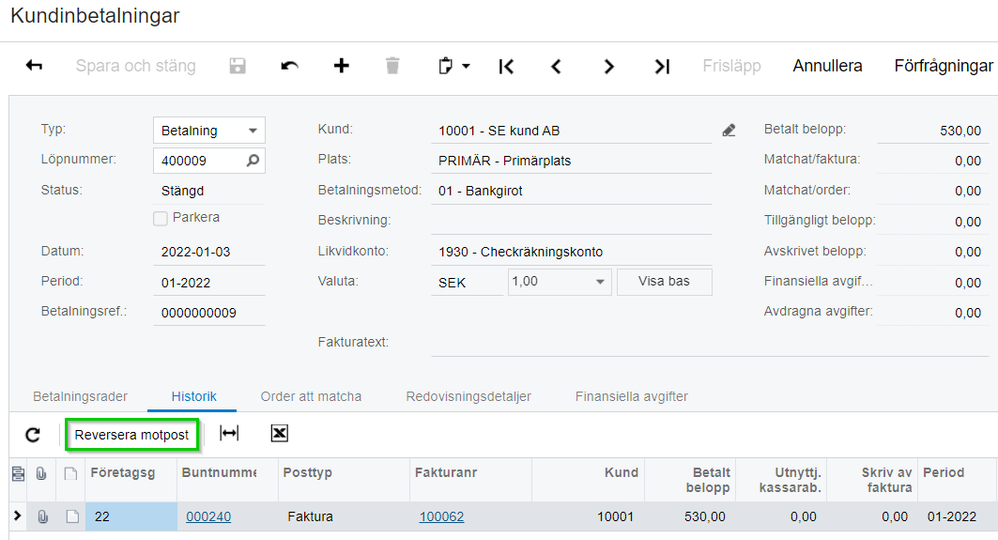998x540 pixels.
Task: Open the currency rate 1,00 dropdown
Action: point(559,281)
